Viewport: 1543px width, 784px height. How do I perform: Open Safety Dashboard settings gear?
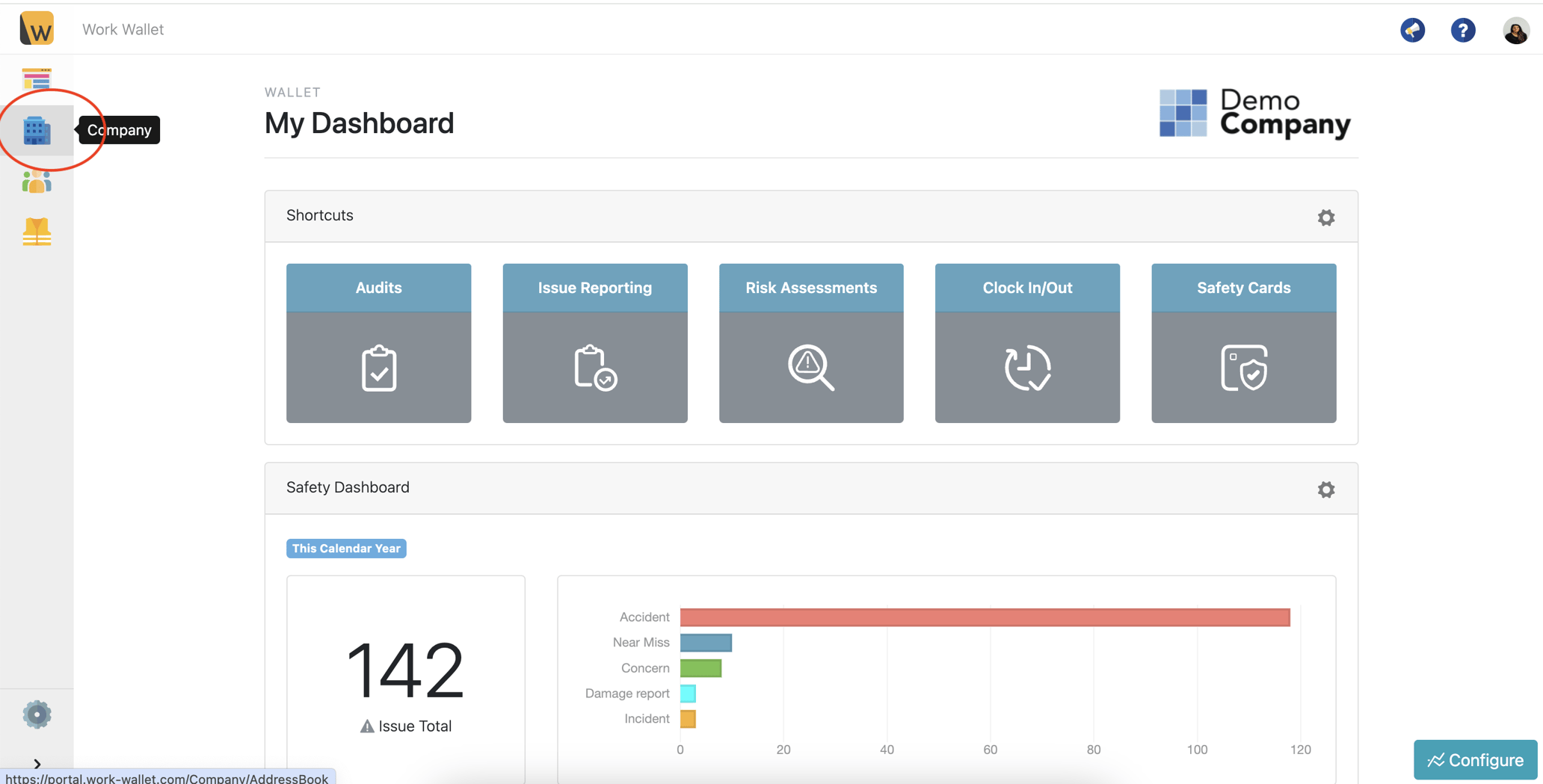click(x=1326, y=490)
